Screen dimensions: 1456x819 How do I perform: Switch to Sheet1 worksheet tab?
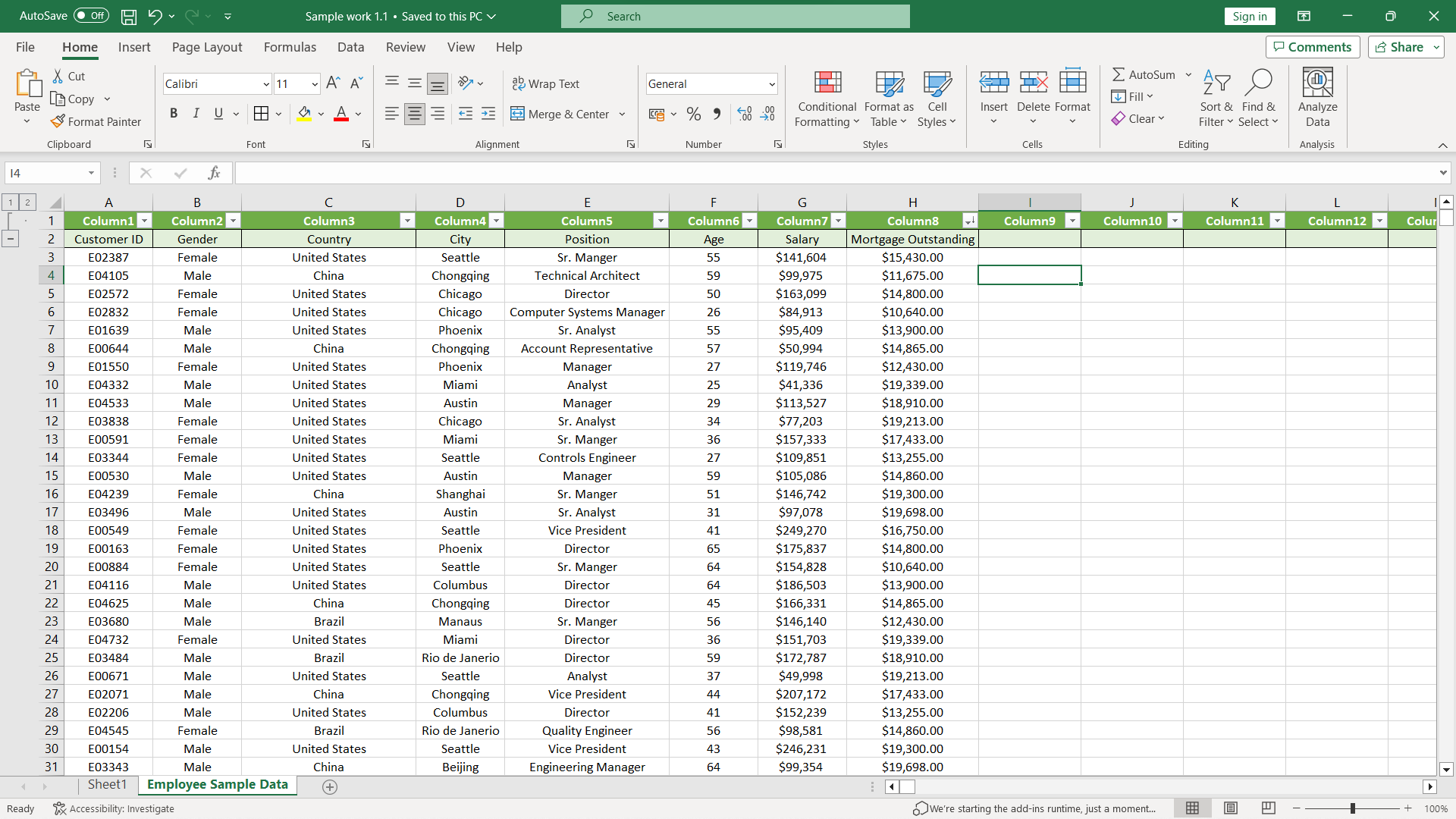[x=107, y=785]
